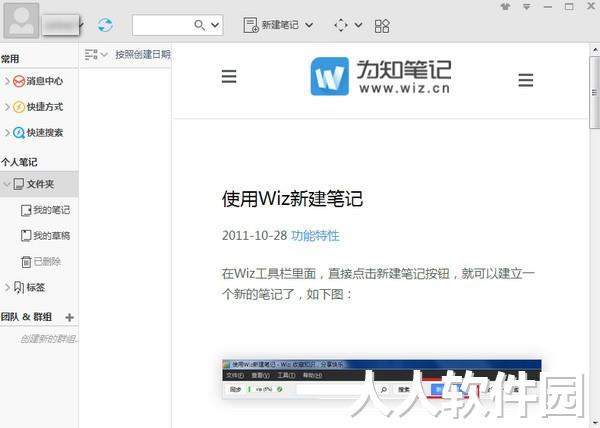
Task: Click 创建新的群组 link
Action: point(49,339)
